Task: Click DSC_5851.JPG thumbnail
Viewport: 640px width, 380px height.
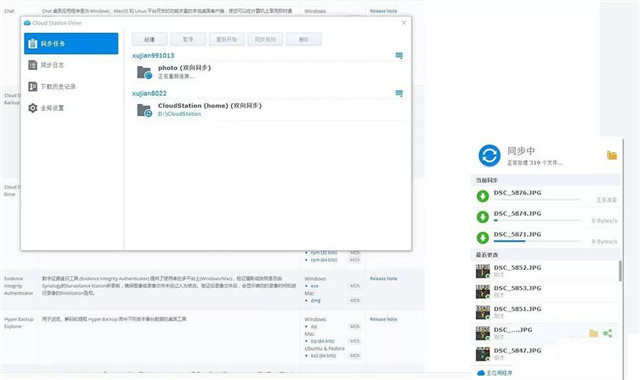Action: [483, 312]
